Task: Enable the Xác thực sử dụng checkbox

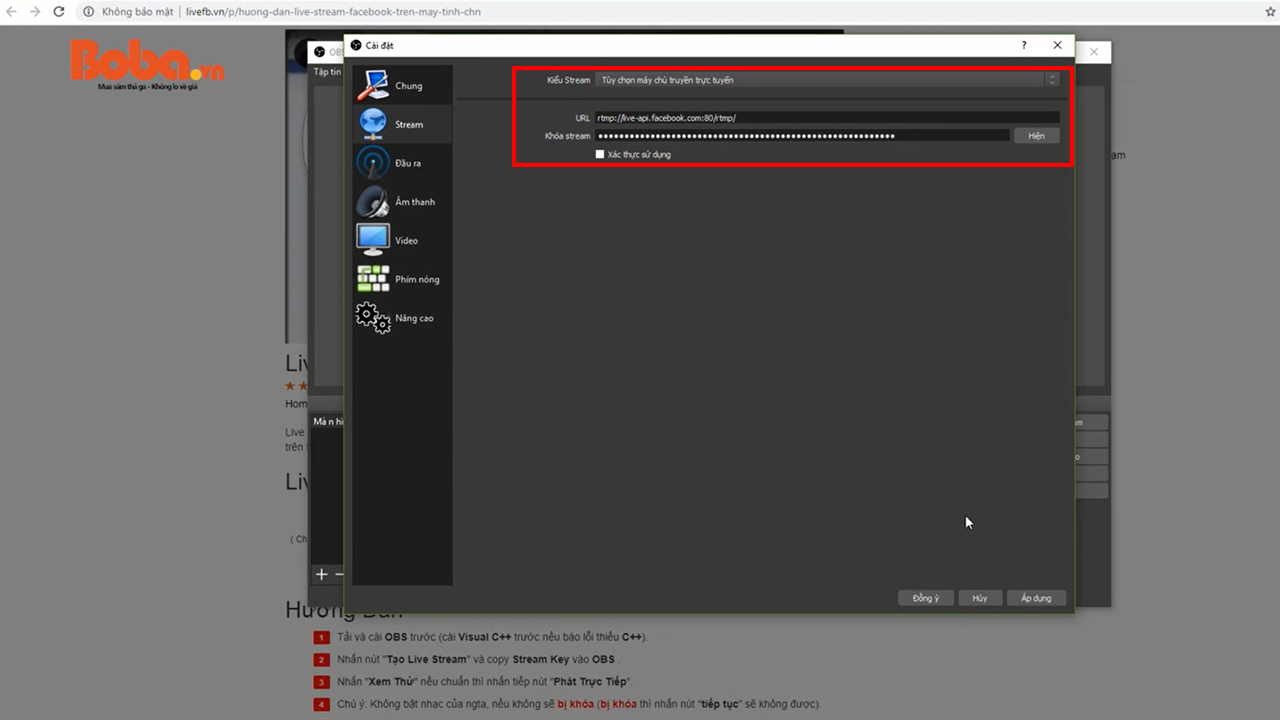Action: point(600,154)
